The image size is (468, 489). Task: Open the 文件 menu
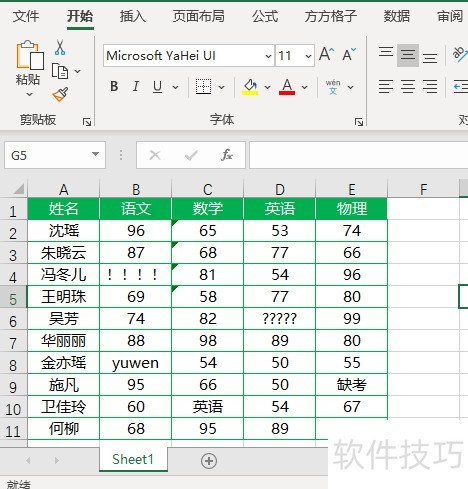[26, 16]
